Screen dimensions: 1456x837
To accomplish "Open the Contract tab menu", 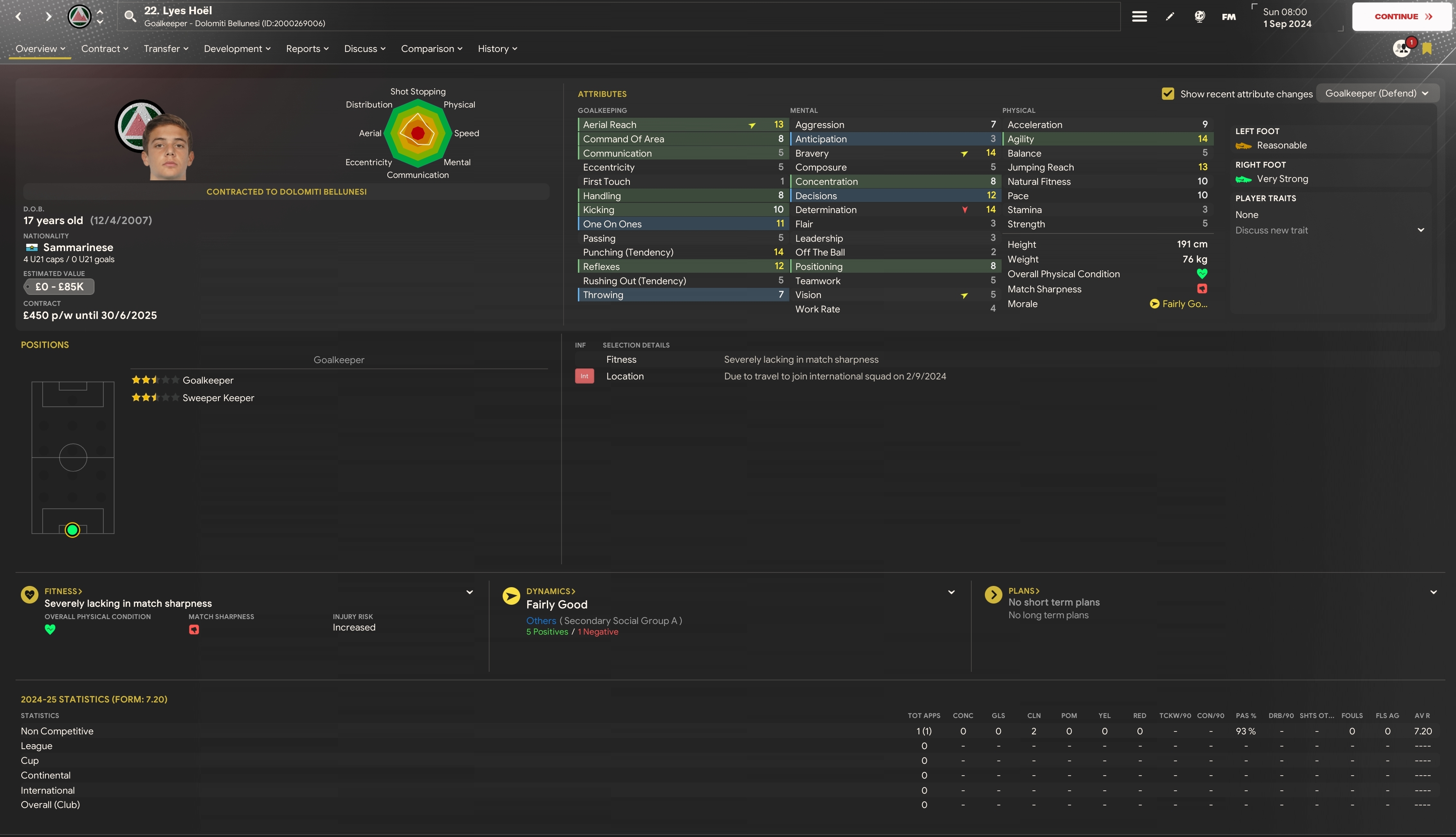I will pyautogui.click(x=105, y=49).
